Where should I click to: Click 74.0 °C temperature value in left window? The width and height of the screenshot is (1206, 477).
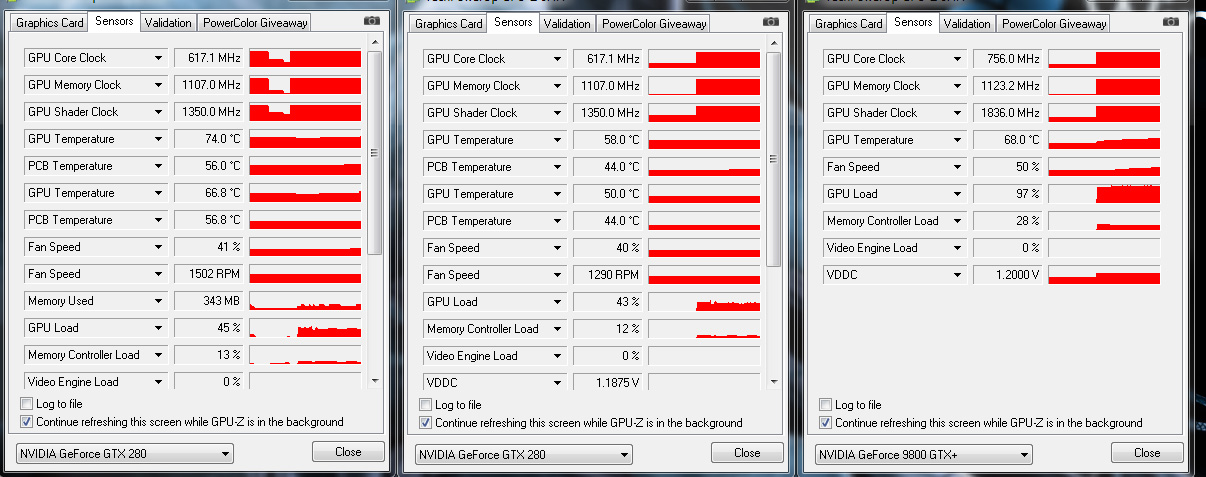click(x=209, y=139)
